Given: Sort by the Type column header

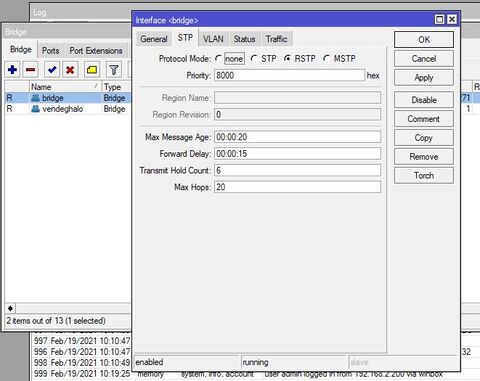Looking at the screenshot, I should click(116, 87).
